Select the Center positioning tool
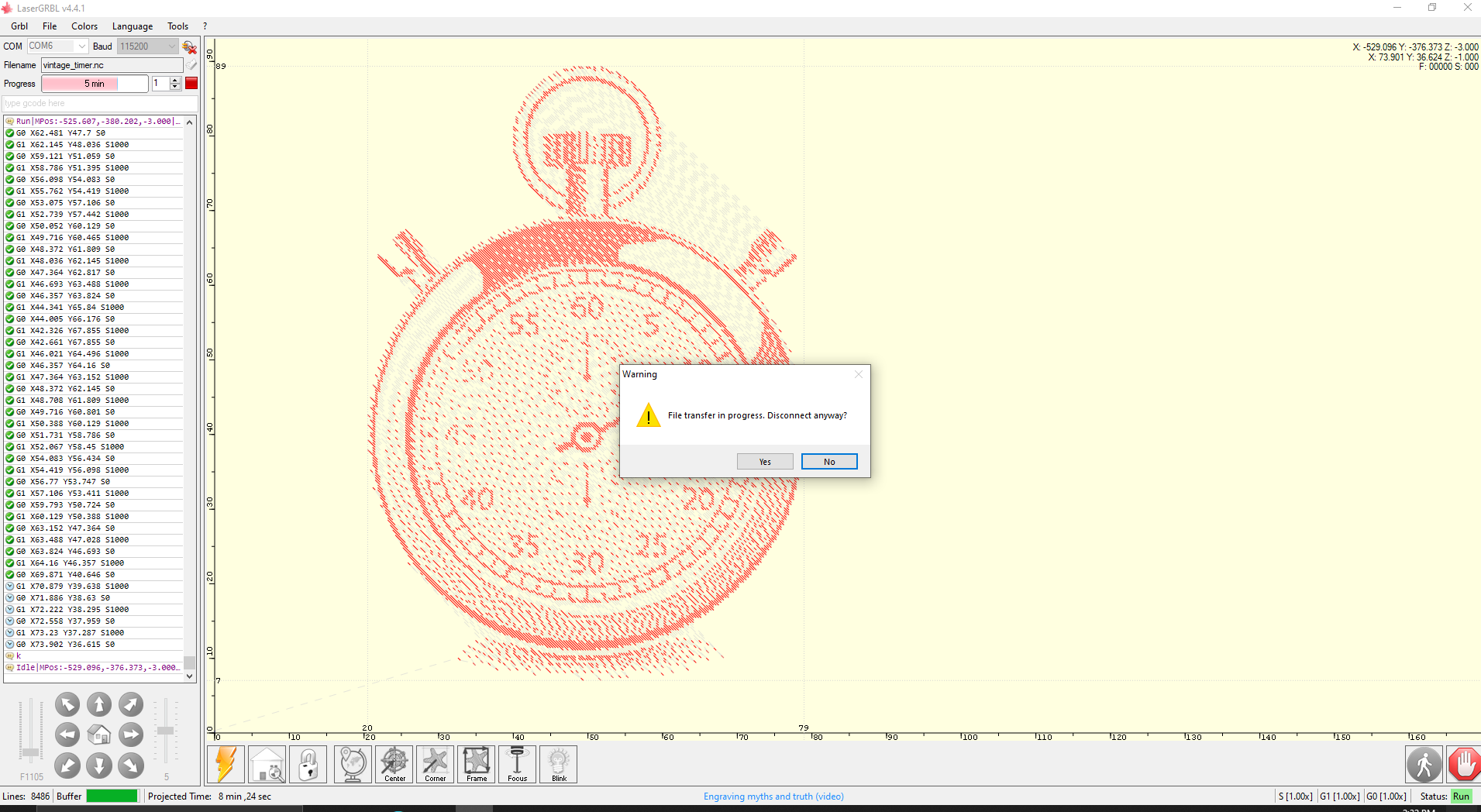 pyautogui.click(x=394, y=764)
